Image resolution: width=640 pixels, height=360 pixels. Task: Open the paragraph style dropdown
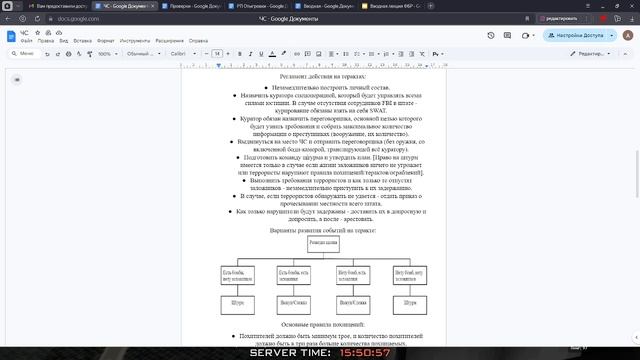(144, 54)
